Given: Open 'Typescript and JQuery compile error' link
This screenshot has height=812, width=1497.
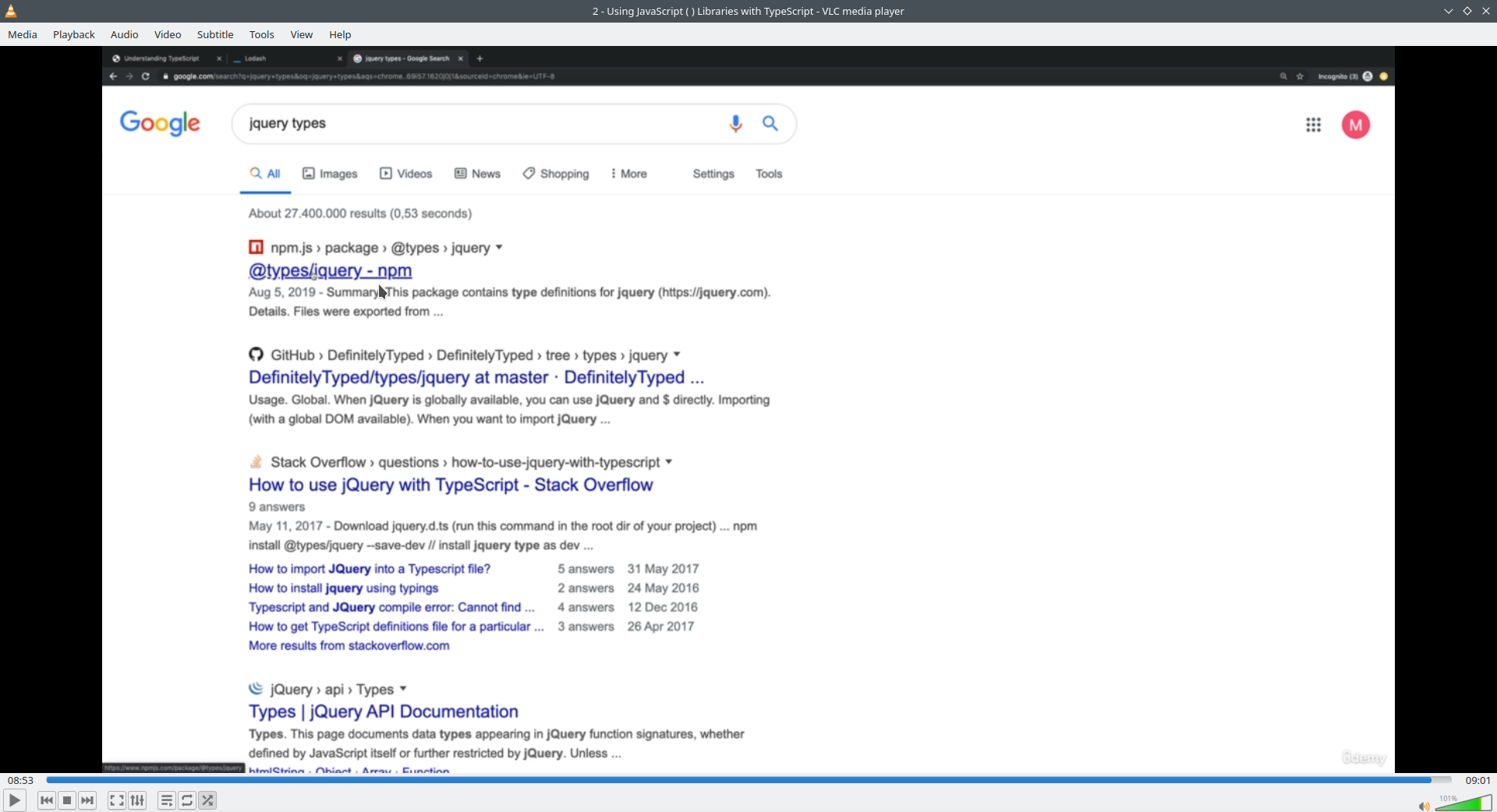Looking at the screenshot, I should pos(391,608).
